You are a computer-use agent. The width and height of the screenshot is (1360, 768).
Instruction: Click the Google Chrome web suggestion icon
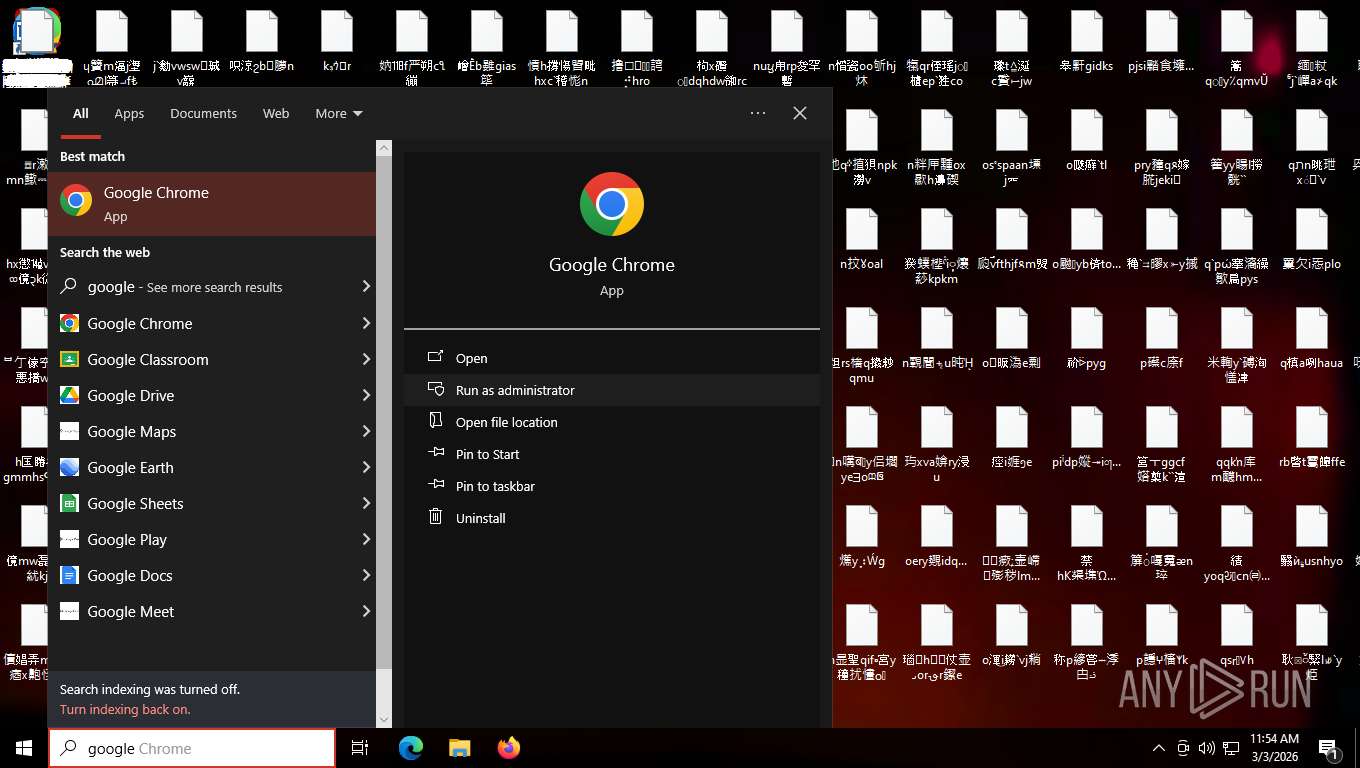tap(69, 324)
